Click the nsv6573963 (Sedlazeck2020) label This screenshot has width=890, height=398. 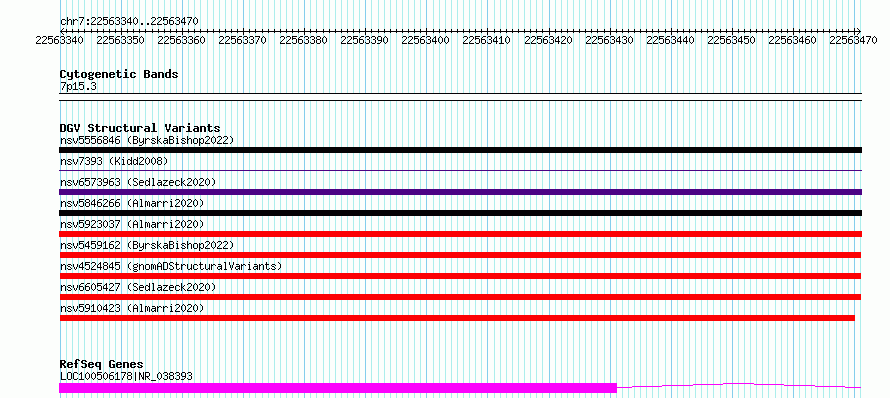point(138,182)
